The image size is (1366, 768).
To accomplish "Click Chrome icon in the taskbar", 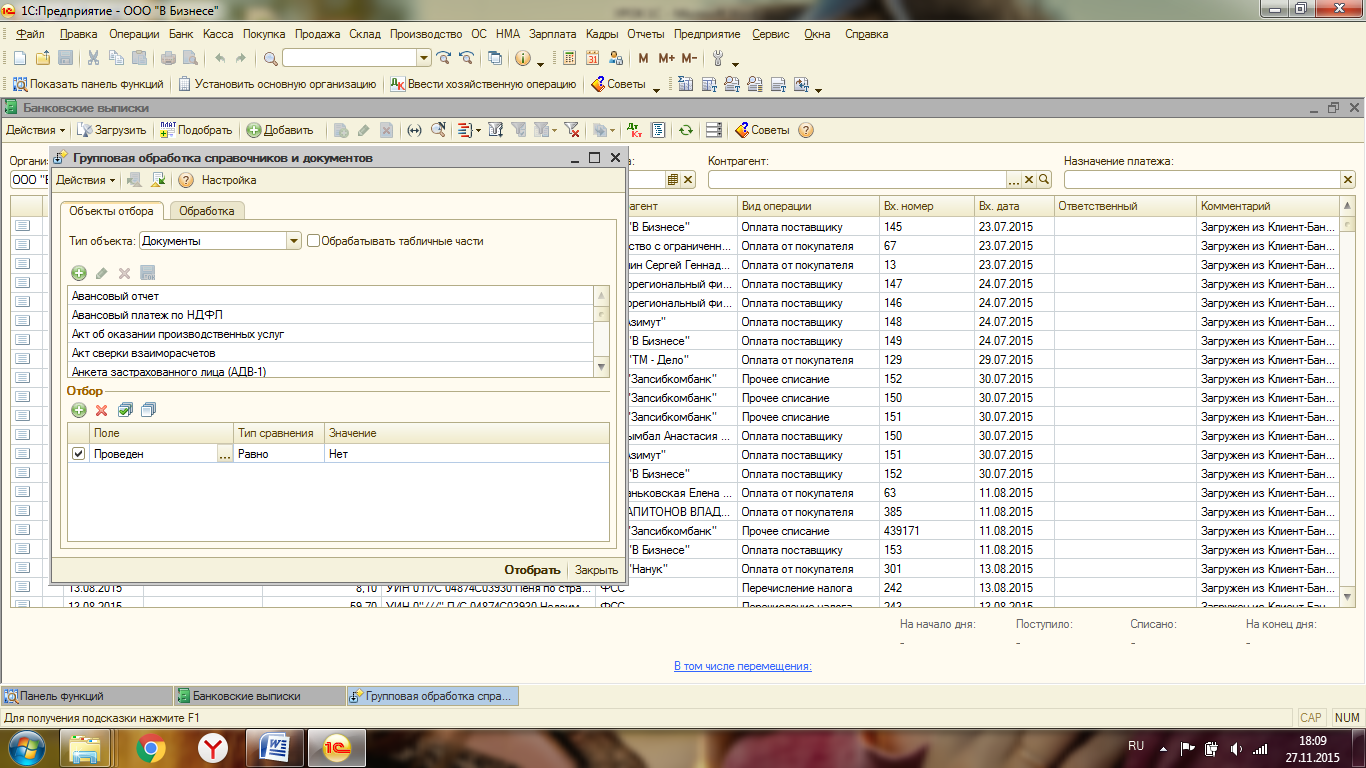I will point(151,748).
